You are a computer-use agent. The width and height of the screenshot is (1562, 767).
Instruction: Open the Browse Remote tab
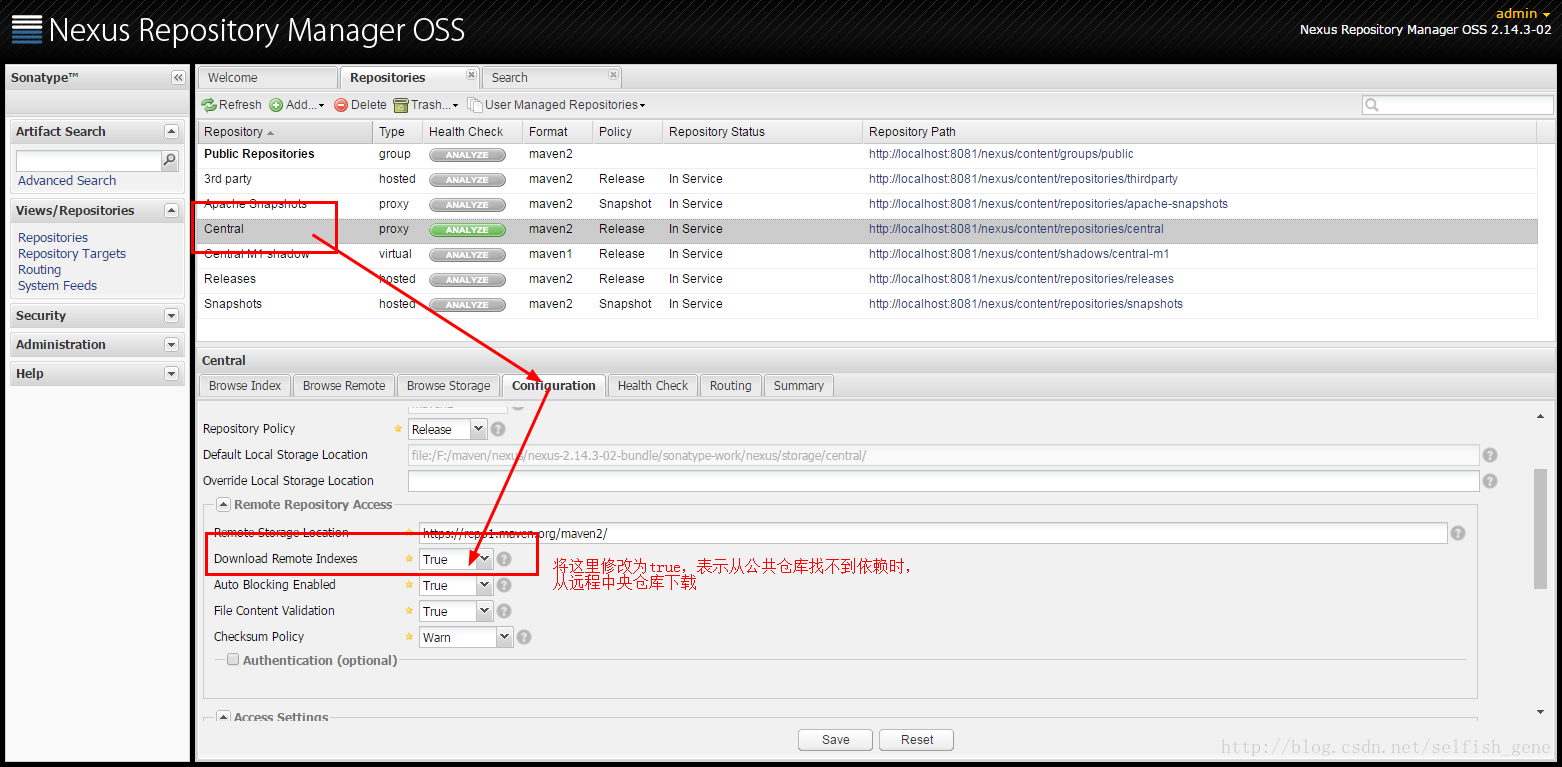[x=344, y=386]
